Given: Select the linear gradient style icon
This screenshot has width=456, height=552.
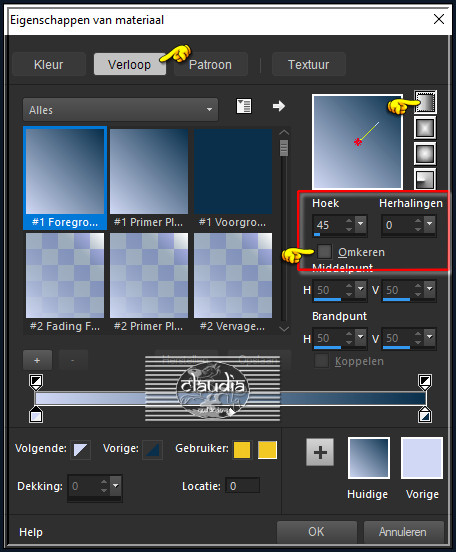Looking at the screenshot, I should pyautogui.click(x=425, y=102).
